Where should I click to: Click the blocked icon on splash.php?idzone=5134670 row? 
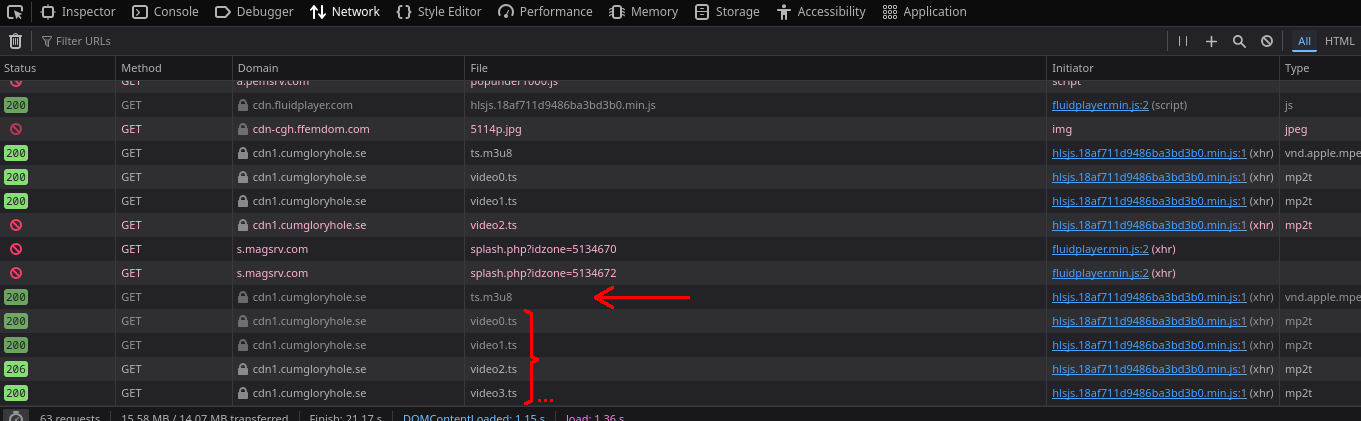point(16,249)
